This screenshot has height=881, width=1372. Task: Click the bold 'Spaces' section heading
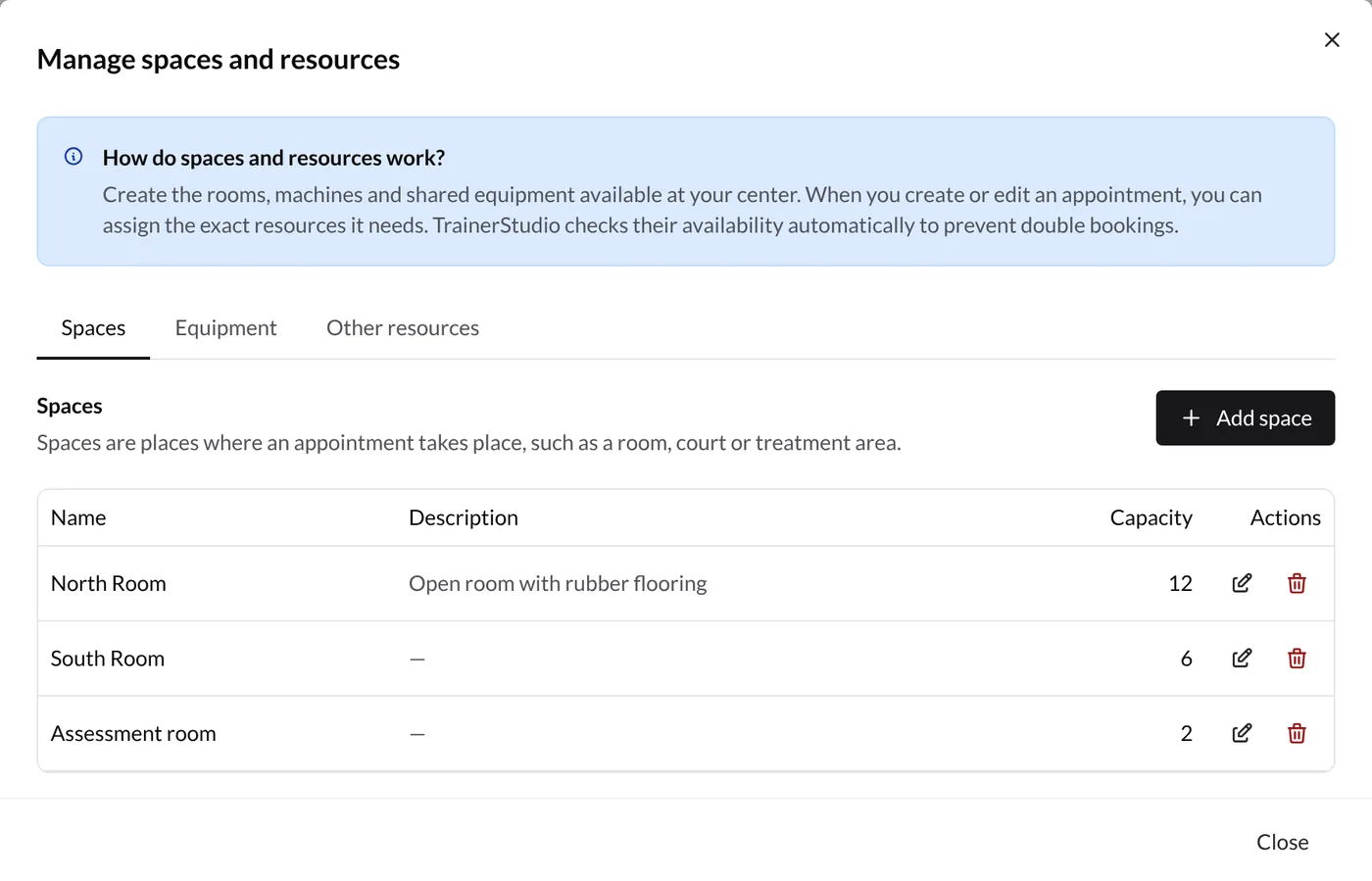70,406
